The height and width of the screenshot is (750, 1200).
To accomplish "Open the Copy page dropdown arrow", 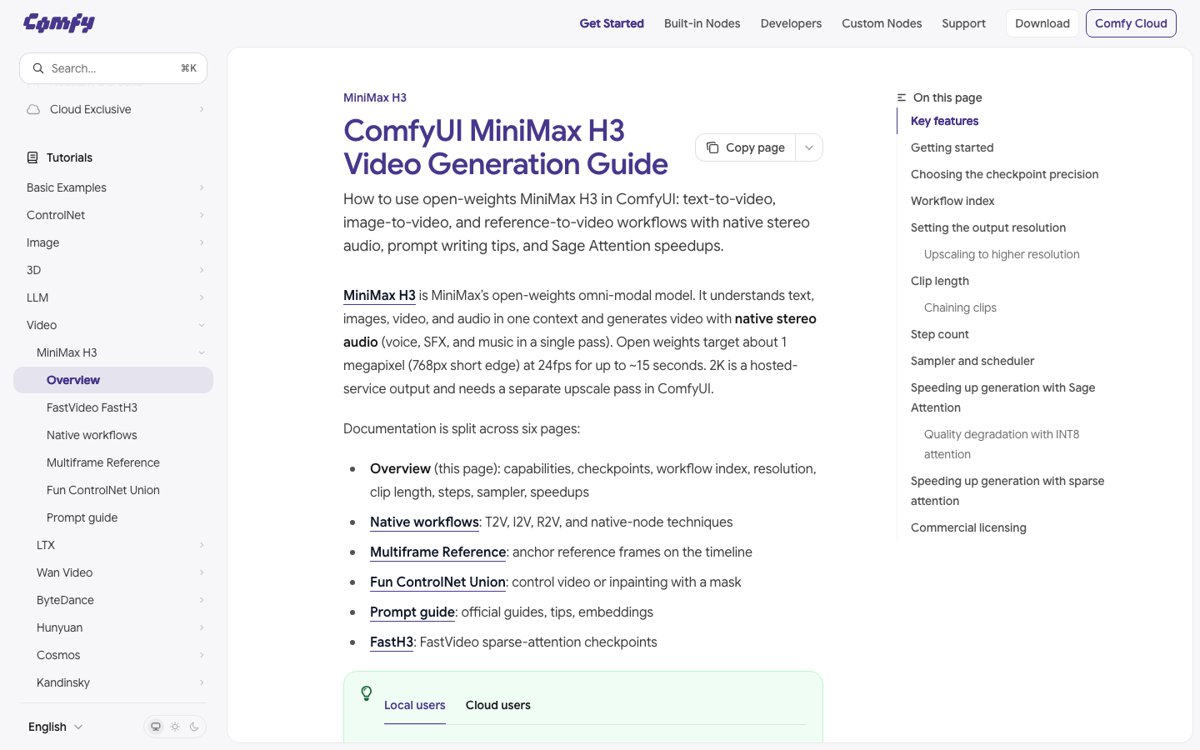I will [809, 148].
